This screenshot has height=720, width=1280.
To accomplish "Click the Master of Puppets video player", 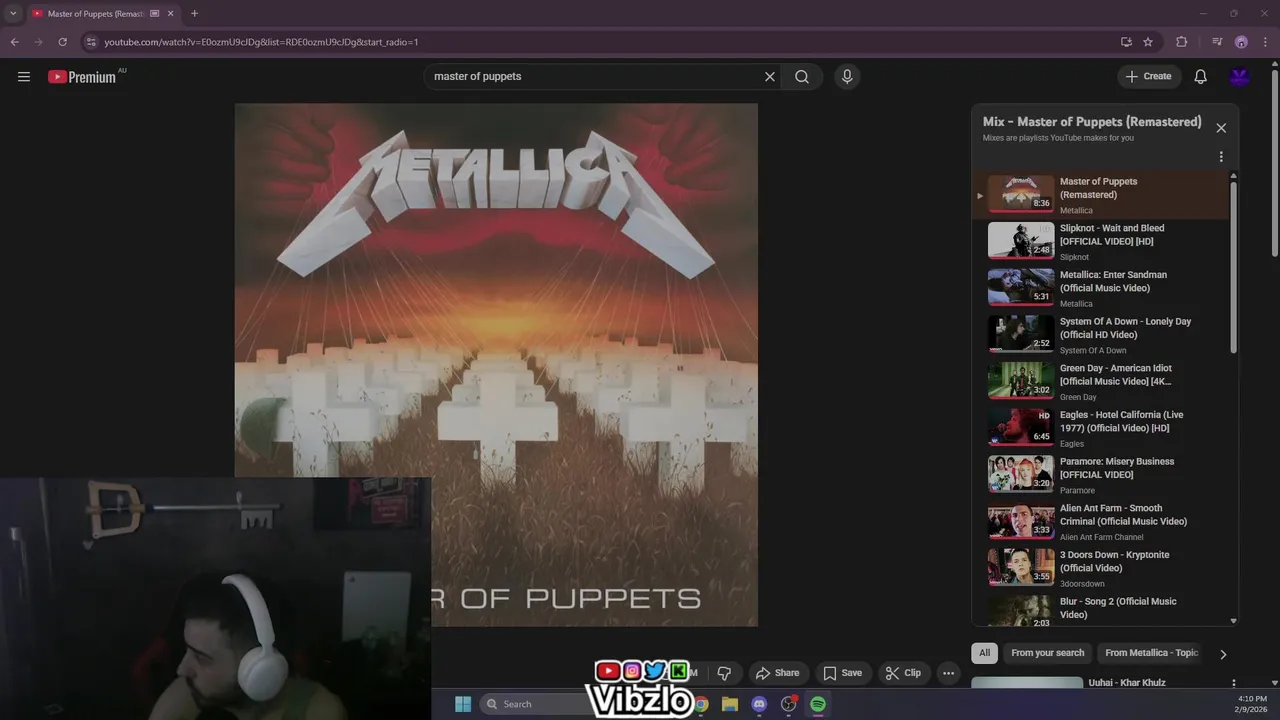I will pyautogui.click(x=496, y=365).
